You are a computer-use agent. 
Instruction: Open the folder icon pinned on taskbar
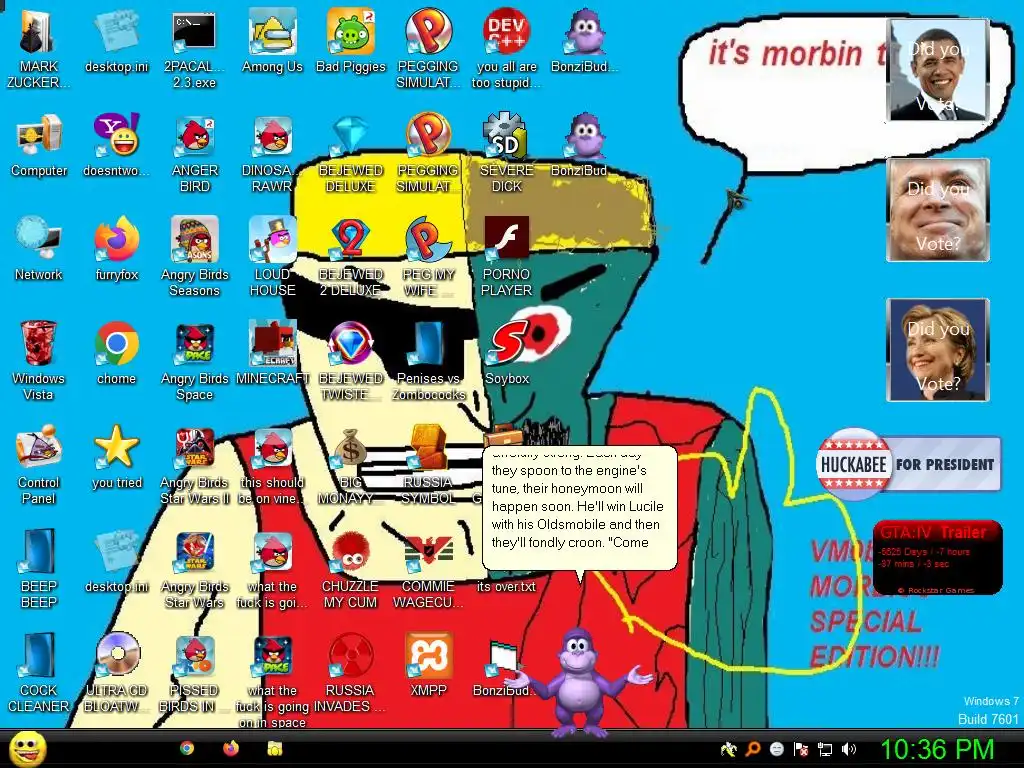(x=274, y=748)
